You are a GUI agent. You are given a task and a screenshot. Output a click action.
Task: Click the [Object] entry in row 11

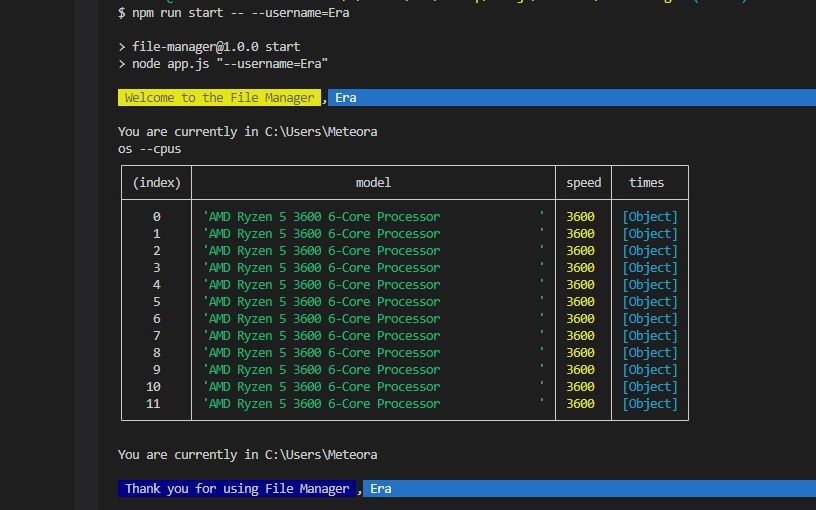(x=650, y=404)
